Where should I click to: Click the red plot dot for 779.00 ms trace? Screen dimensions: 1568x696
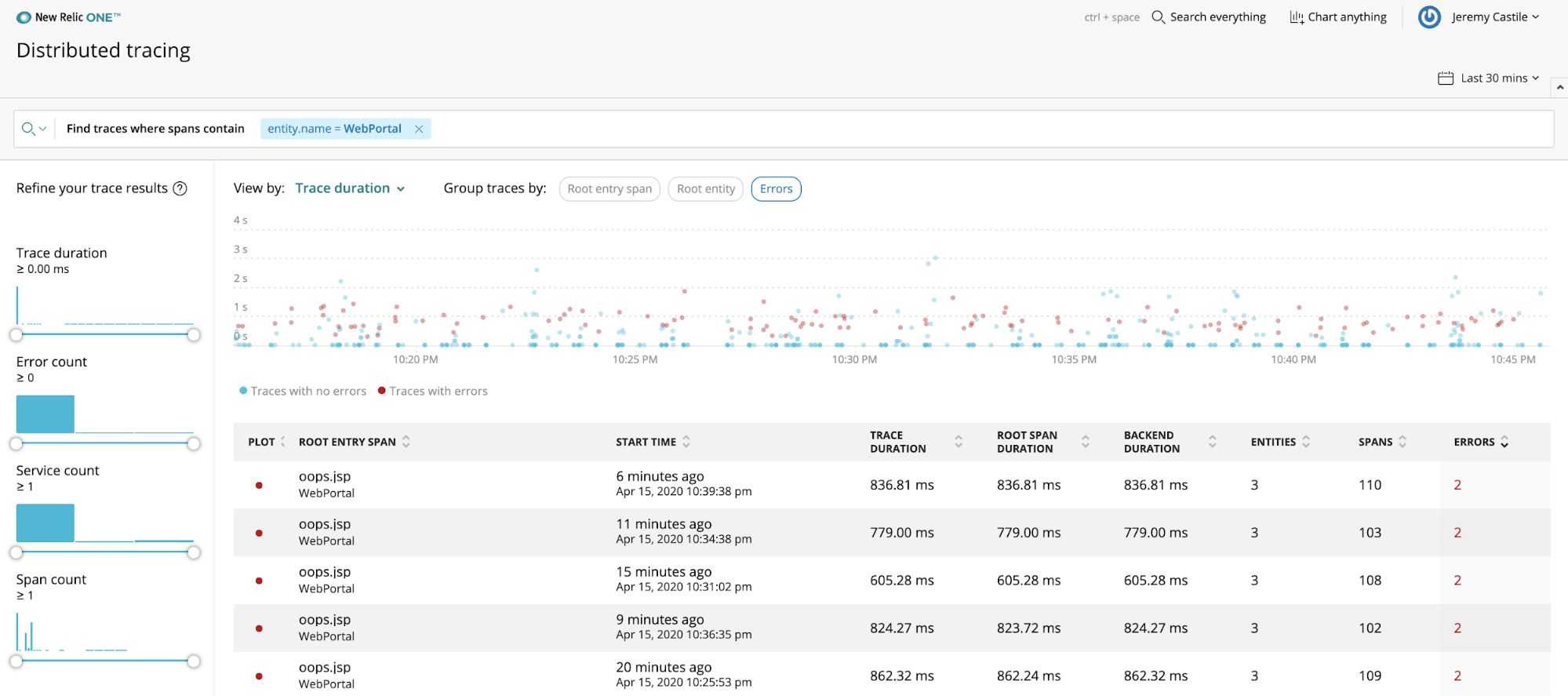259,533
